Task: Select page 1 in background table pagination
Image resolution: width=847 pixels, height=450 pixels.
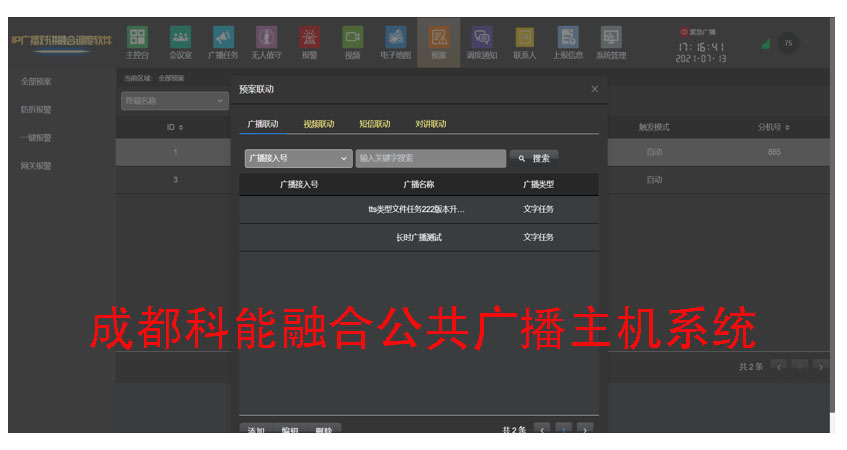Action: click(799, 367)
